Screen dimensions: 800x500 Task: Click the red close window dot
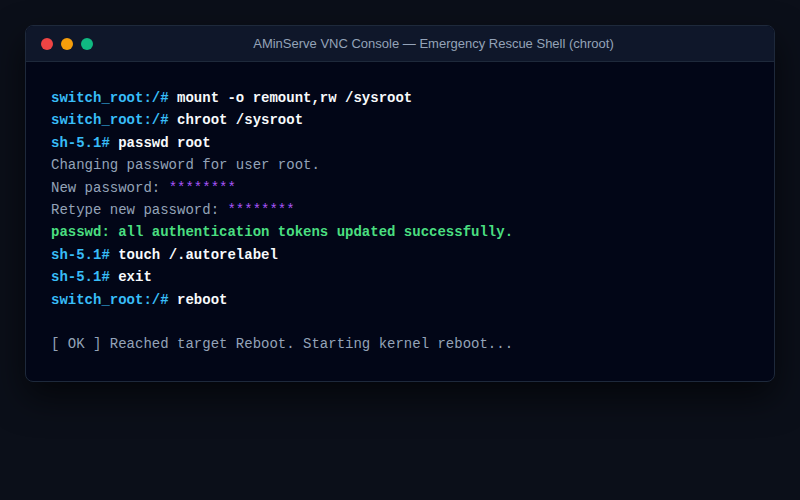tap(47, 44)
